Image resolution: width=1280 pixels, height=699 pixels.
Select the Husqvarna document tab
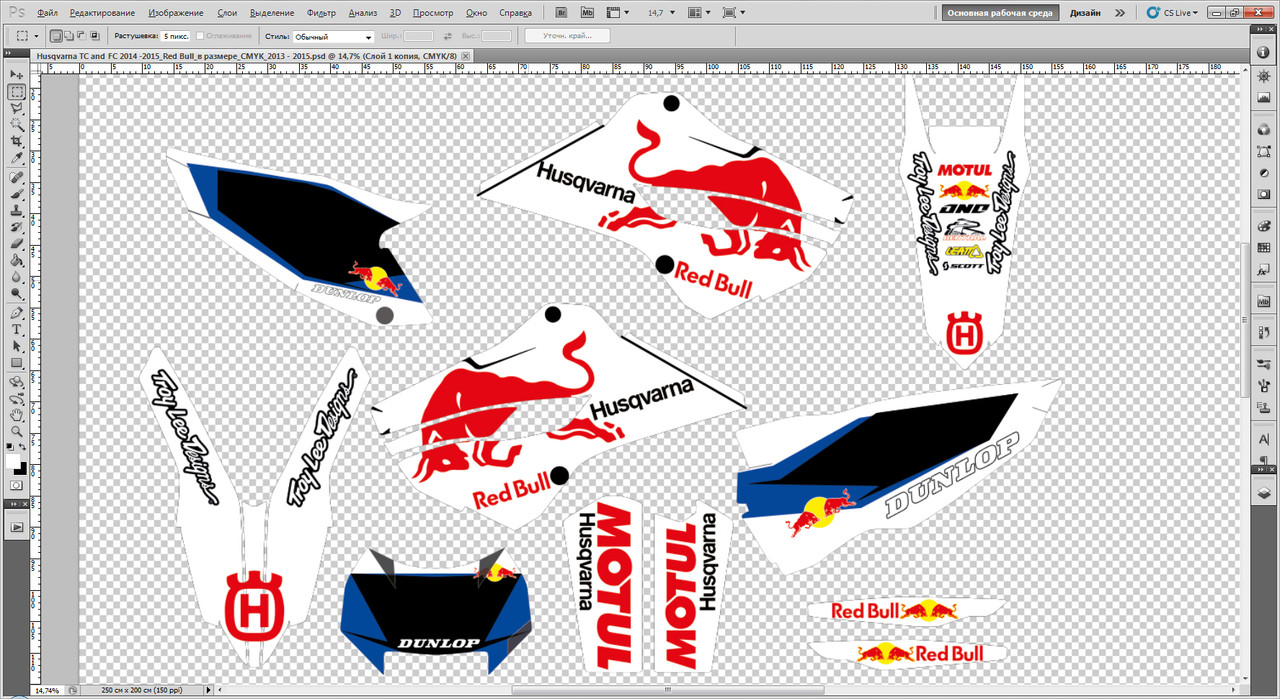pyautogui.click(x=249, y=57)
